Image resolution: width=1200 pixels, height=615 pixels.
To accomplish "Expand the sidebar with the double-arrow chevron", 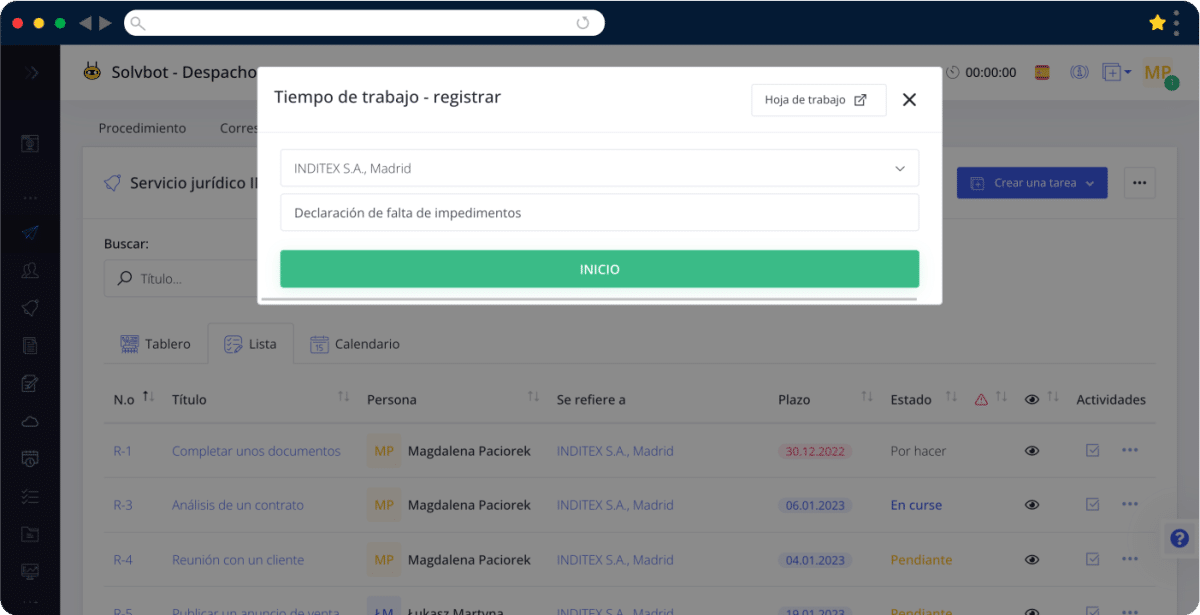I will [x=31, y=72].
